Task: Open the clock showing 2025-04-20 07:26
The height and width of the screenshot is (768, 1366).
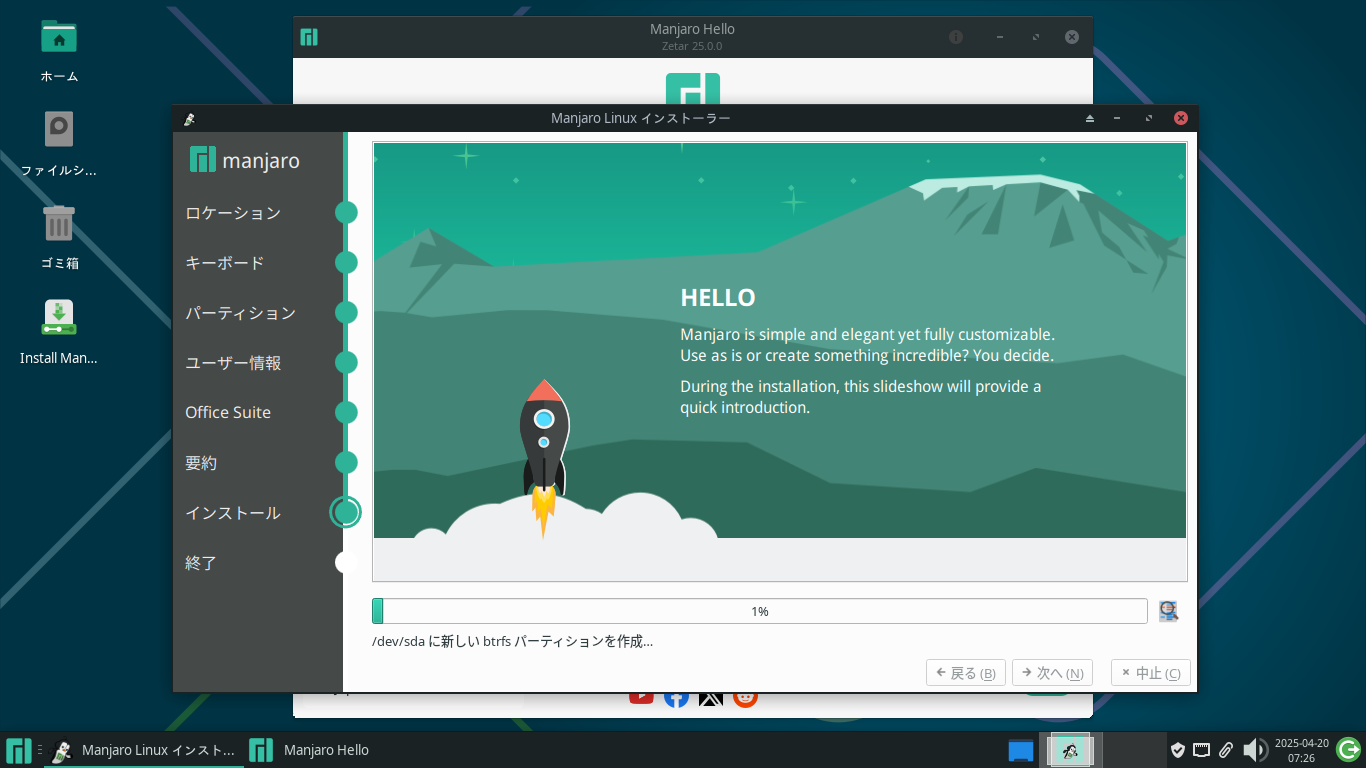Action: point(1301,750)
